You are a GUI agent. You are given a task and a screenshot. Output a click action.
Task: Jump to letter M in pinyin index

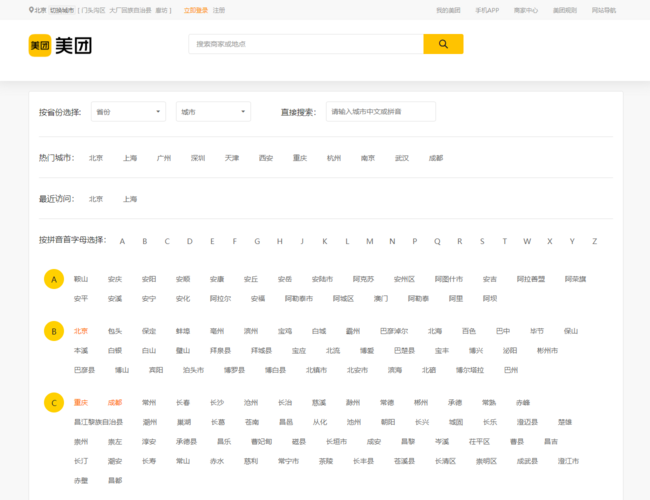[369, 241]
